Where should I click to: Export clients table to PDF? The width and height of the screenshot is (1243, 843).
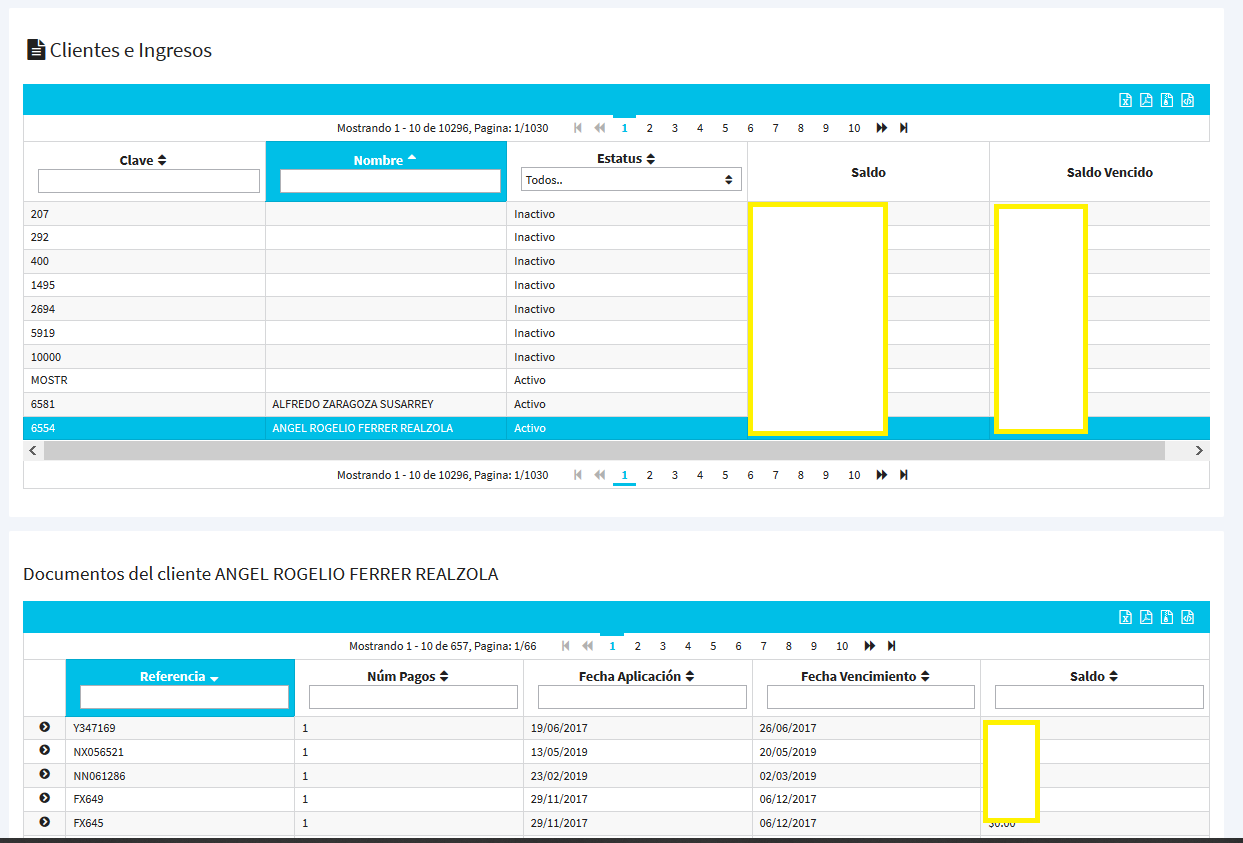1146,100
